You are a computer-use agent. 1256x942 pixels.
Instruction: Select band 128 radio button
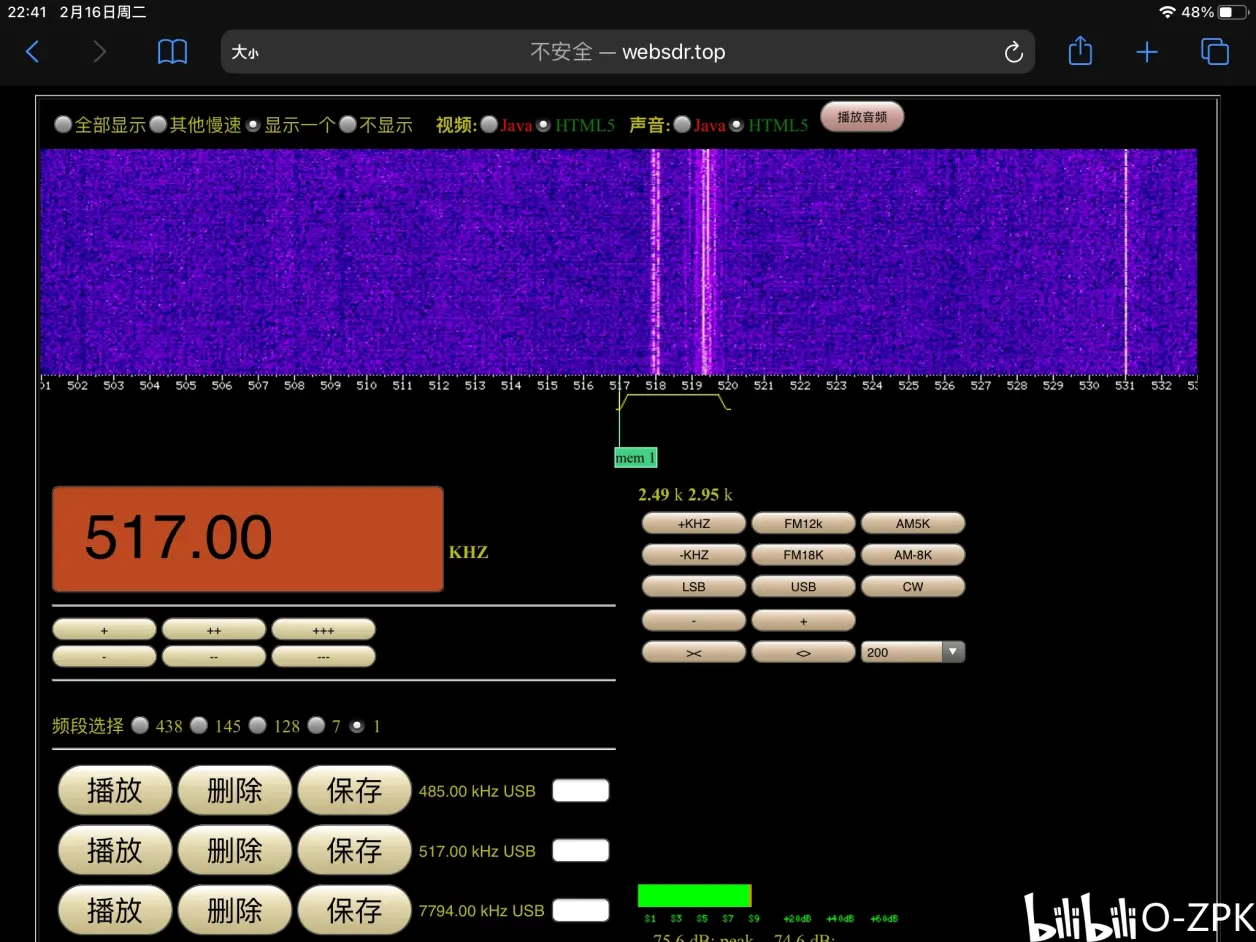(258, 726)
